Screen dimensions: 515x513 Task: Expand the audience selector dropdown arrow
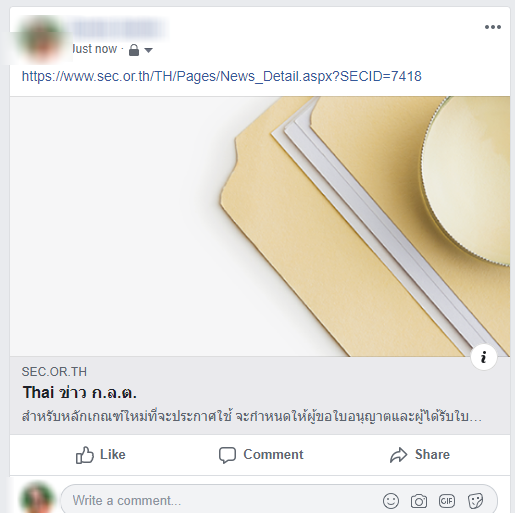148,50
